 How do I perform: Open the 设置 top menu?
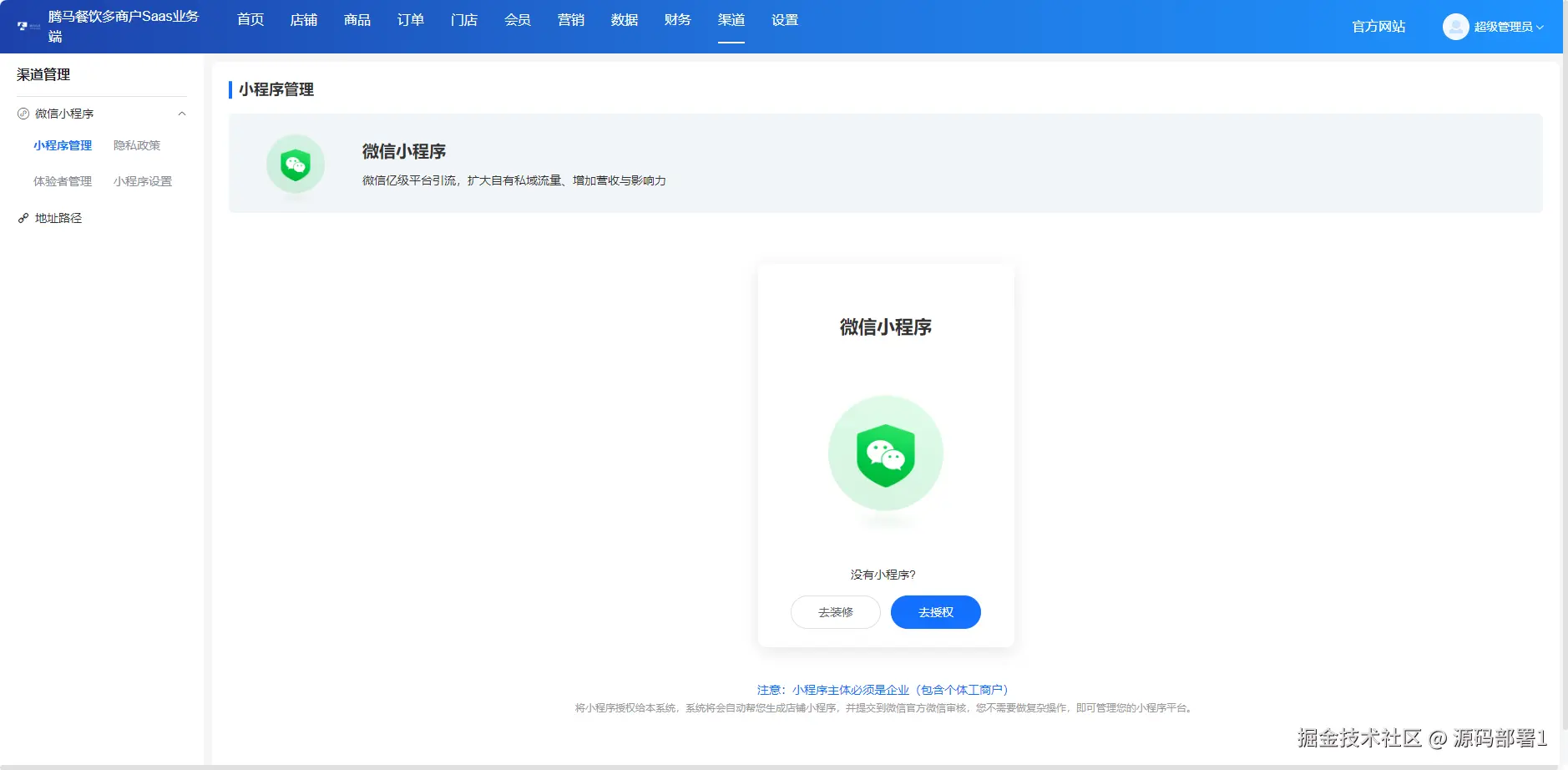(x=785, y=20)
